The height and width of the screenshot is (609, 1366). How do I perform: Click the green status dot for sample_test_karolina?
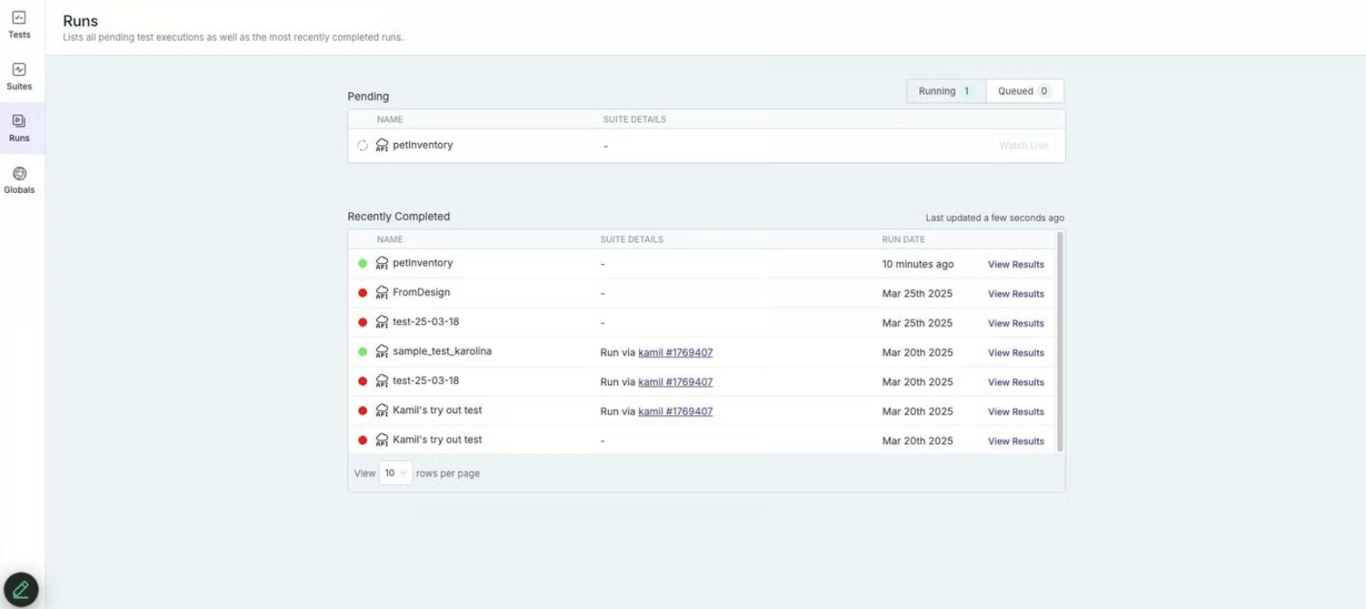tap(361, 351)
